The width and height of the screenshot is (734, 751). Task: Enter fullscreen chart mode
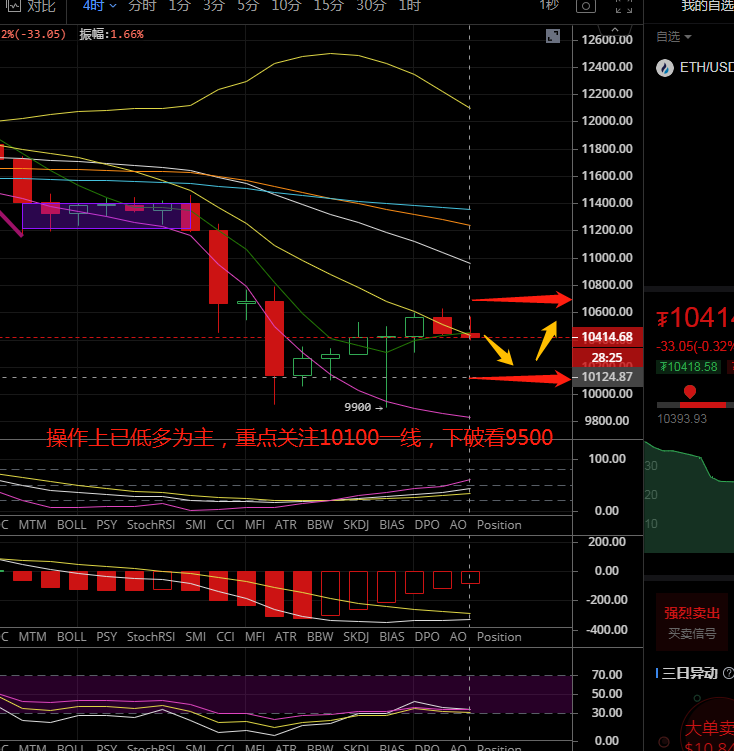tap(624, 6)
